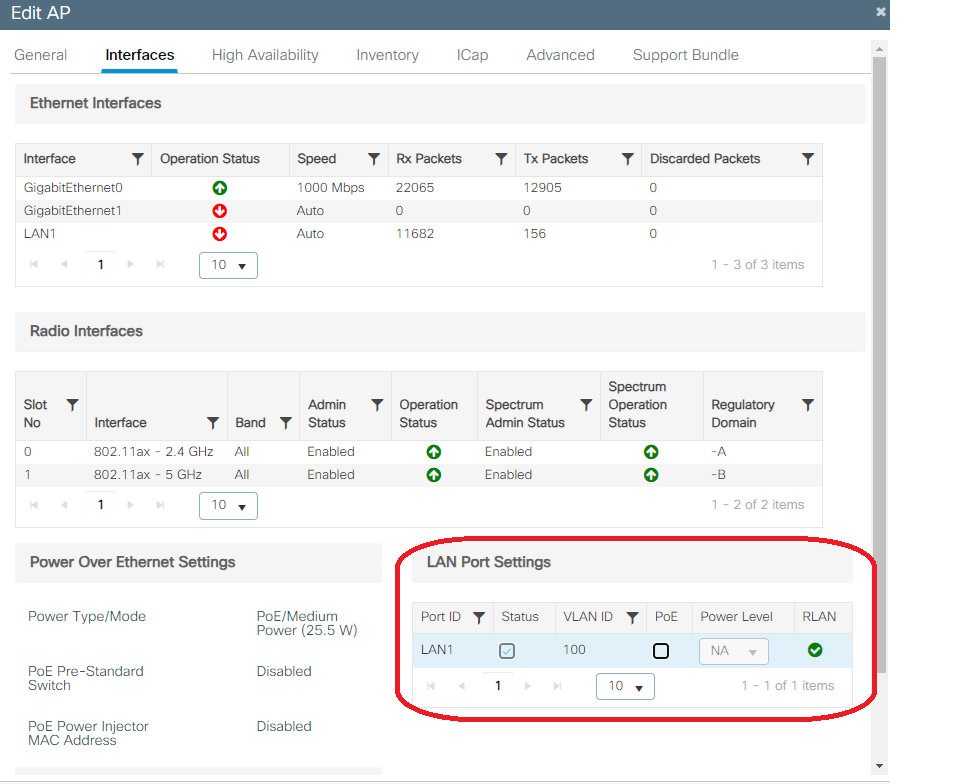
Task: Filter the Tx Packets column
Action: click(627, 159)
